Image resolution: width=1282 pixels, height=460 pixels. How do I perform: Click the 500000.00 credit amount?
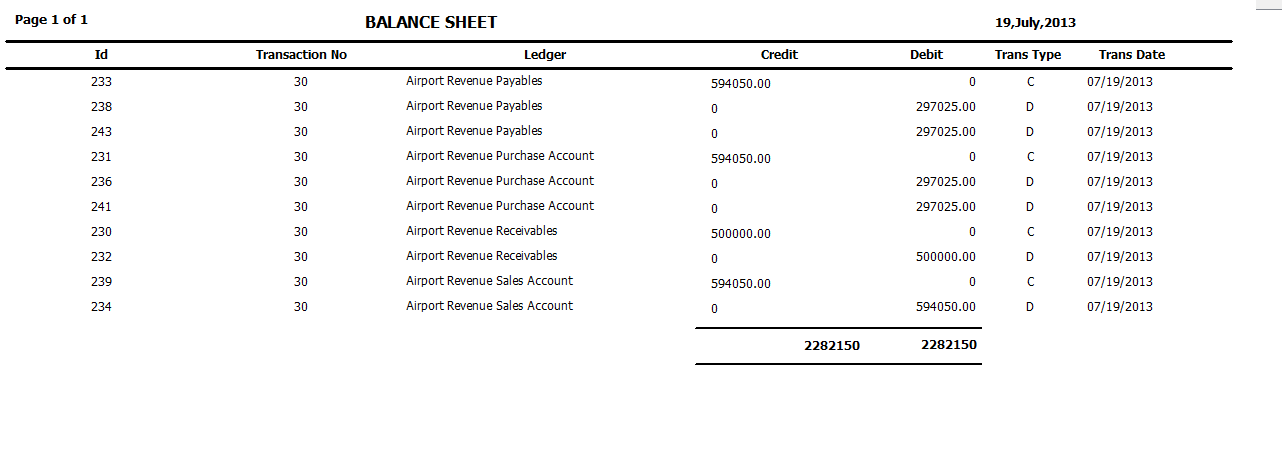pos(741,234)
